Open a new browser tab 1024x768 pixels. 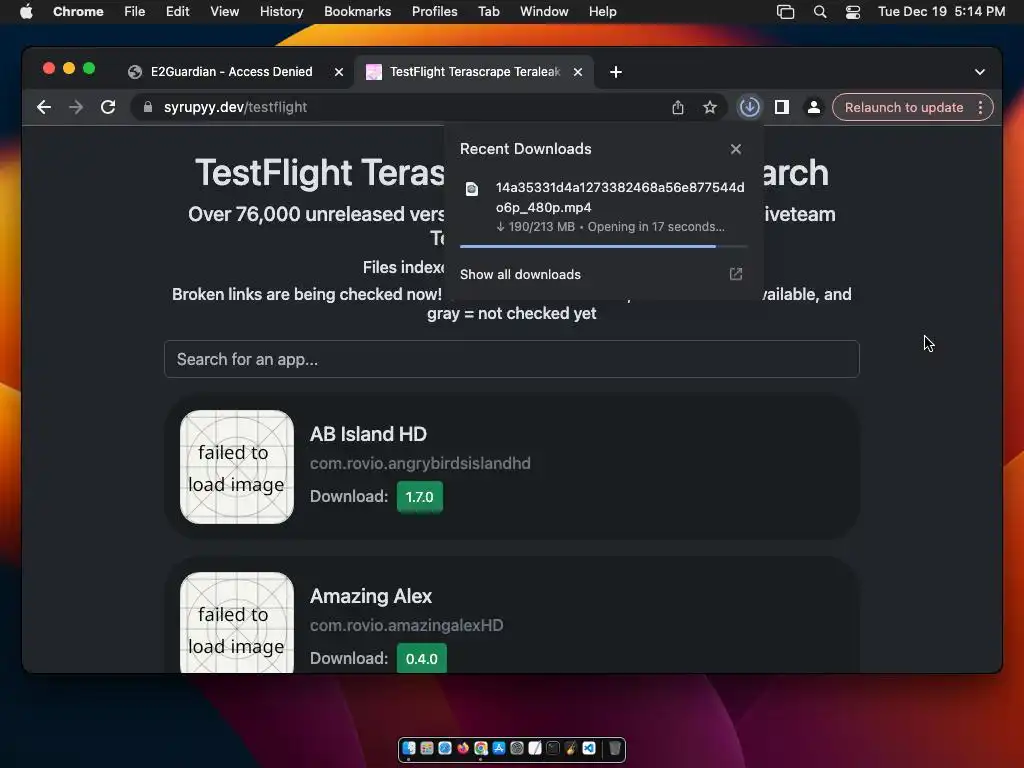(x=616, y=72)
